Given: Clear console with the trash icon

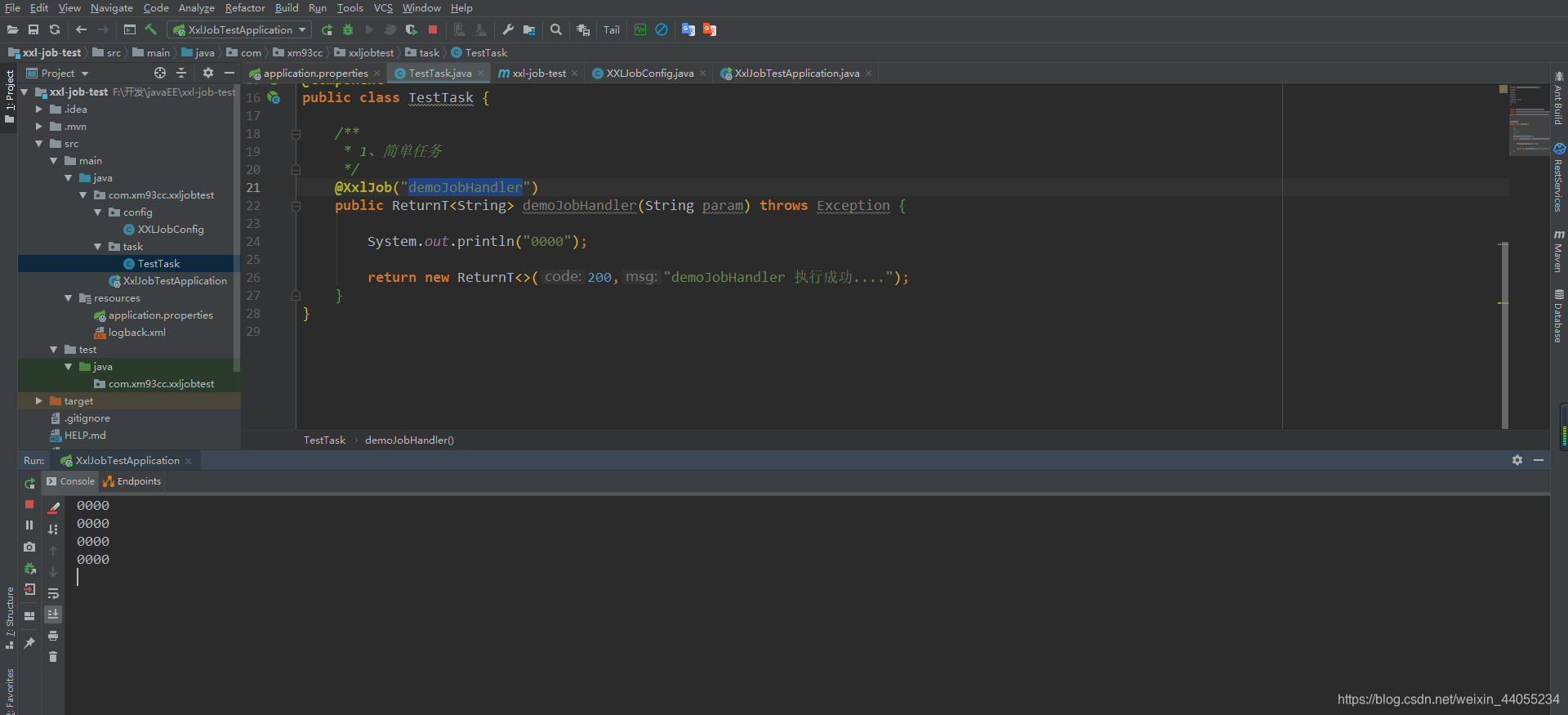Looking at the screenshot, I should coord(53,656).
